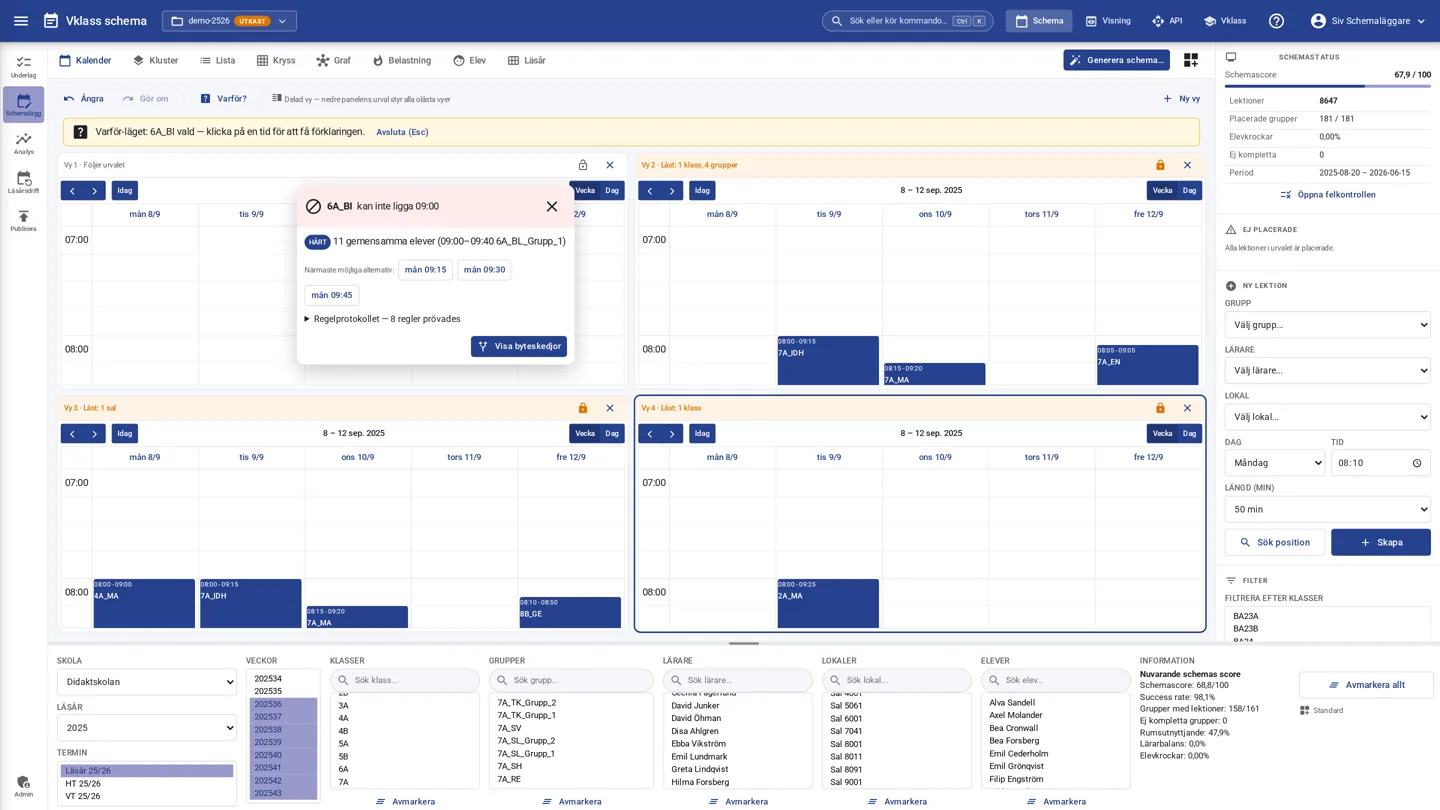This screenshot has width=1440, height=810.
Task: Click the split panel divider handle
Action: coord(744,643)
